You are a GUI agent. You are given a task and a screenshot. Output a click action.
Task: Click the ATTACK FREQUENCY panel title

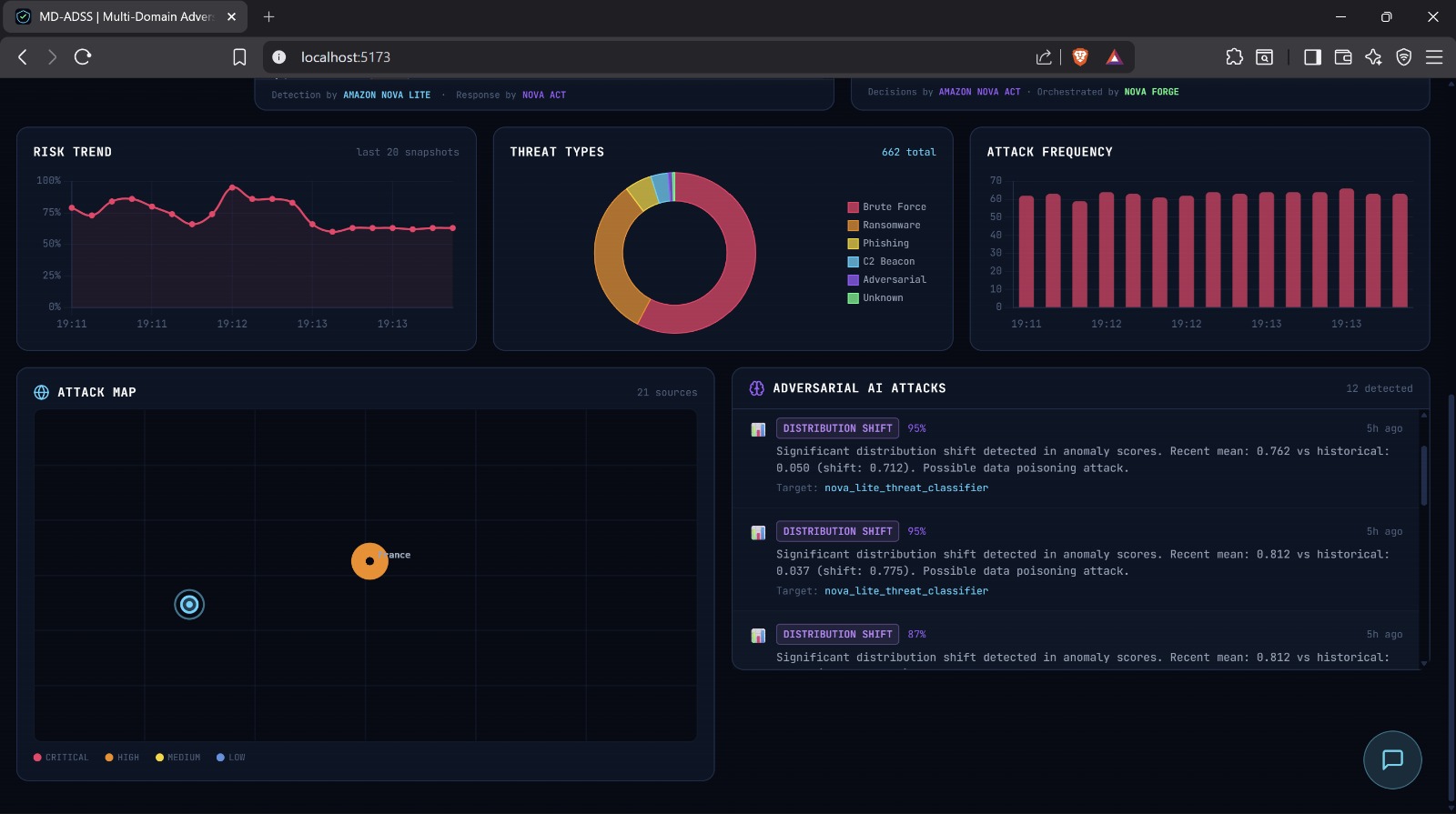tap(1049, 152)
